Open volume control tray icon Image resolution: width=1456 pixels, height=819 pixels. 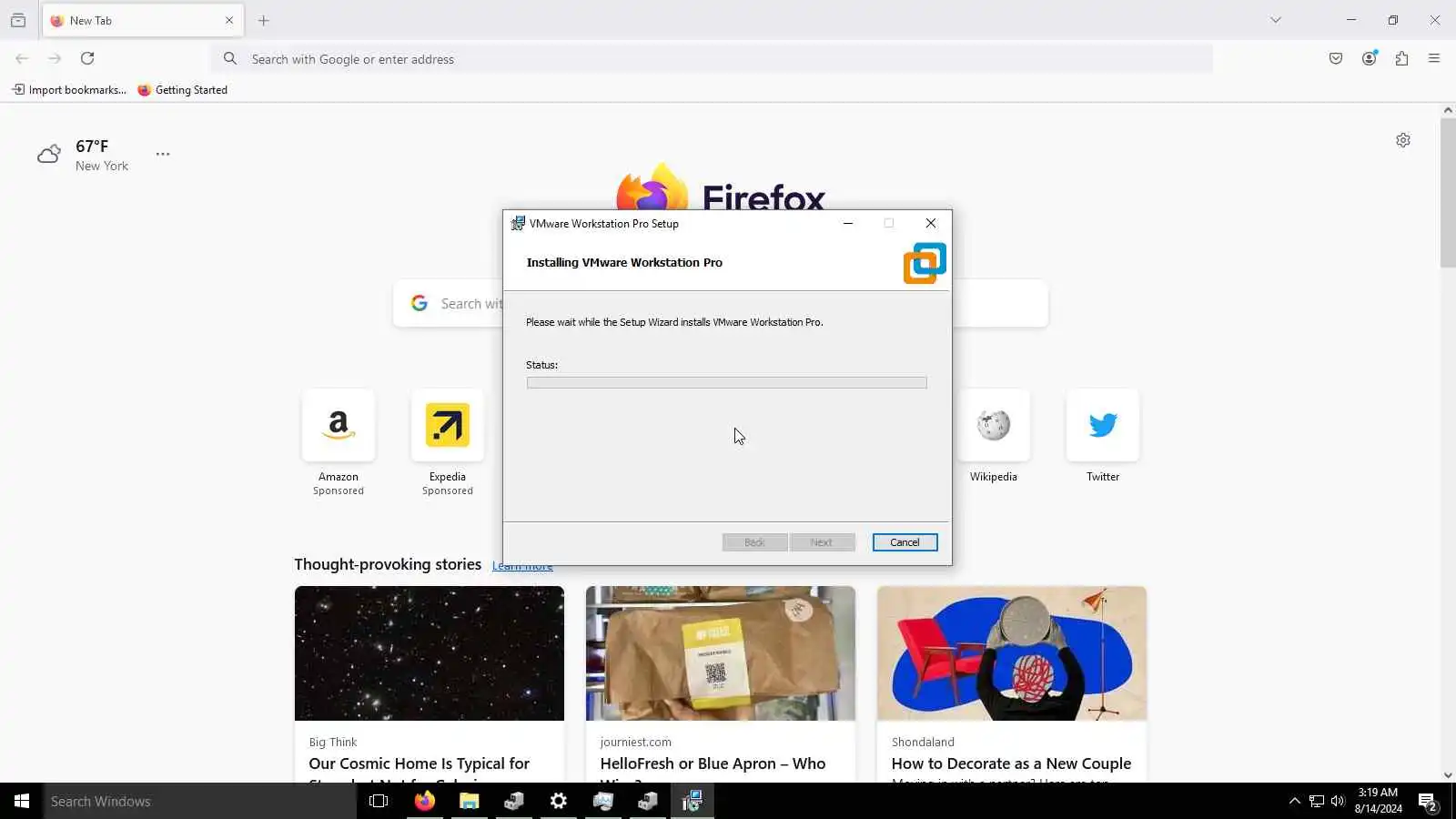pos(1338,802)
